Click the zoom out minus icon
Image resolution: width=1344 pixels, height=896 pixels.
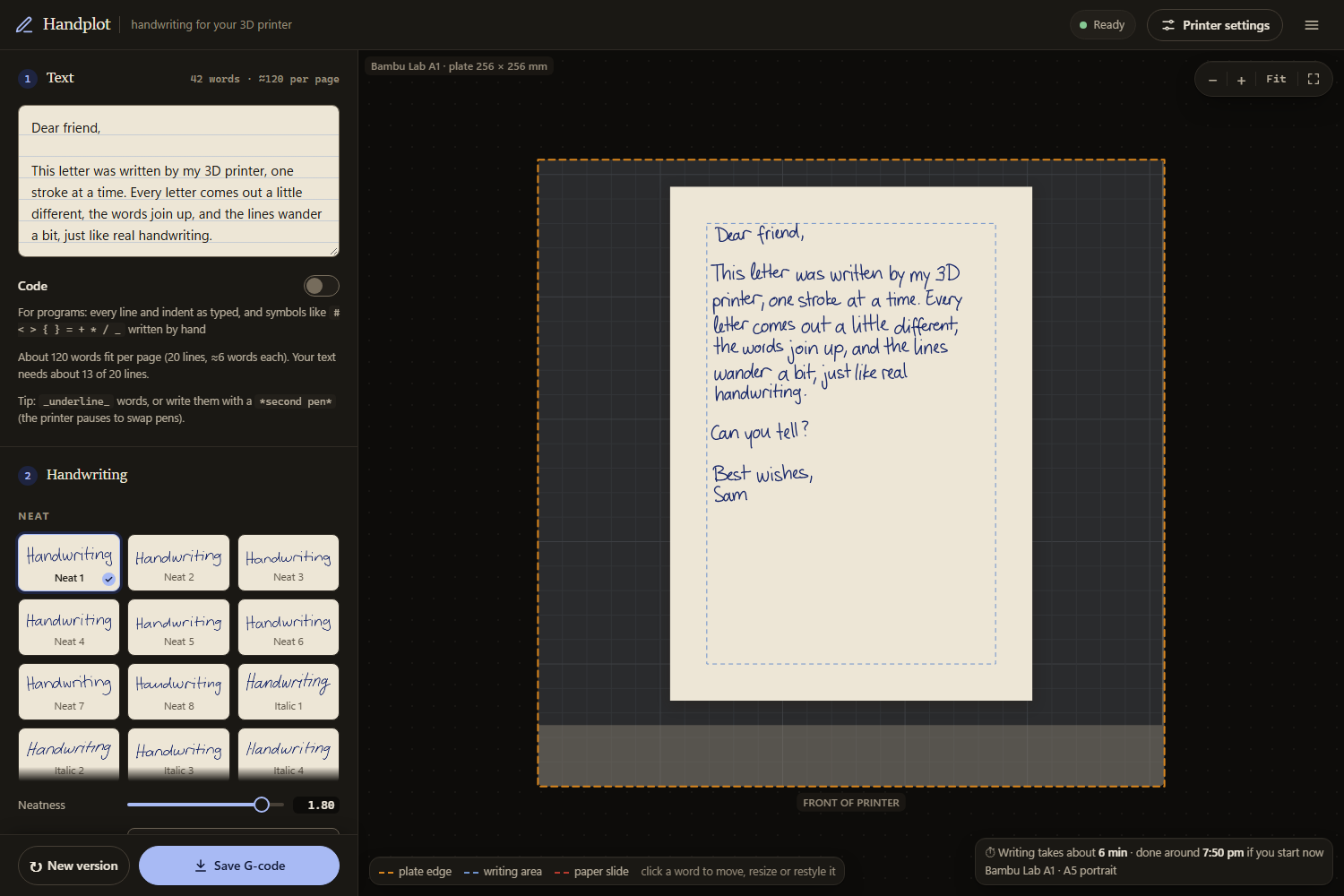click(1212, 80)
